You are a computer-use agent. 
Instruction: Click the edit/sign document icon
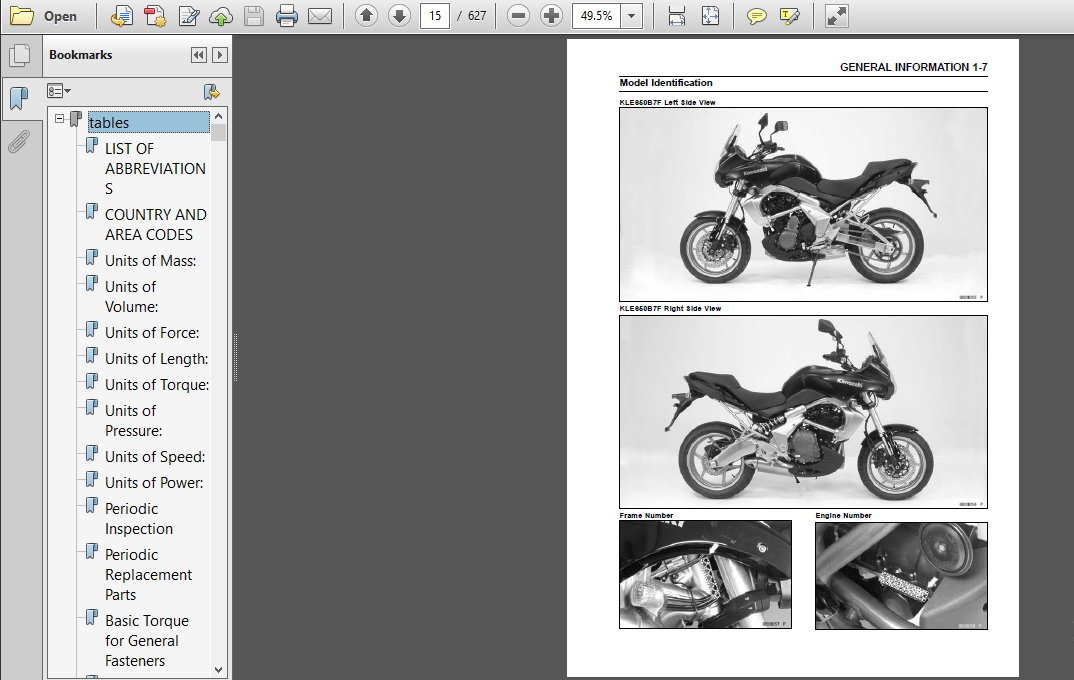(x=188, y=16)
